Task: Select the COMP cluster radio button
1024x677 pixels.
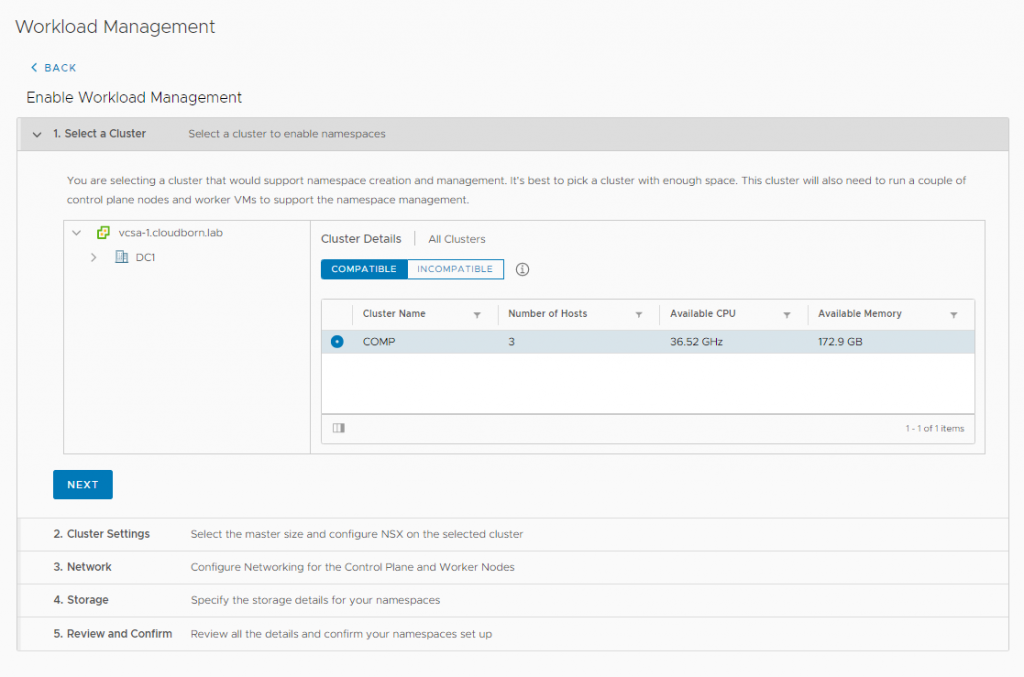Action: tap(337, 342)
